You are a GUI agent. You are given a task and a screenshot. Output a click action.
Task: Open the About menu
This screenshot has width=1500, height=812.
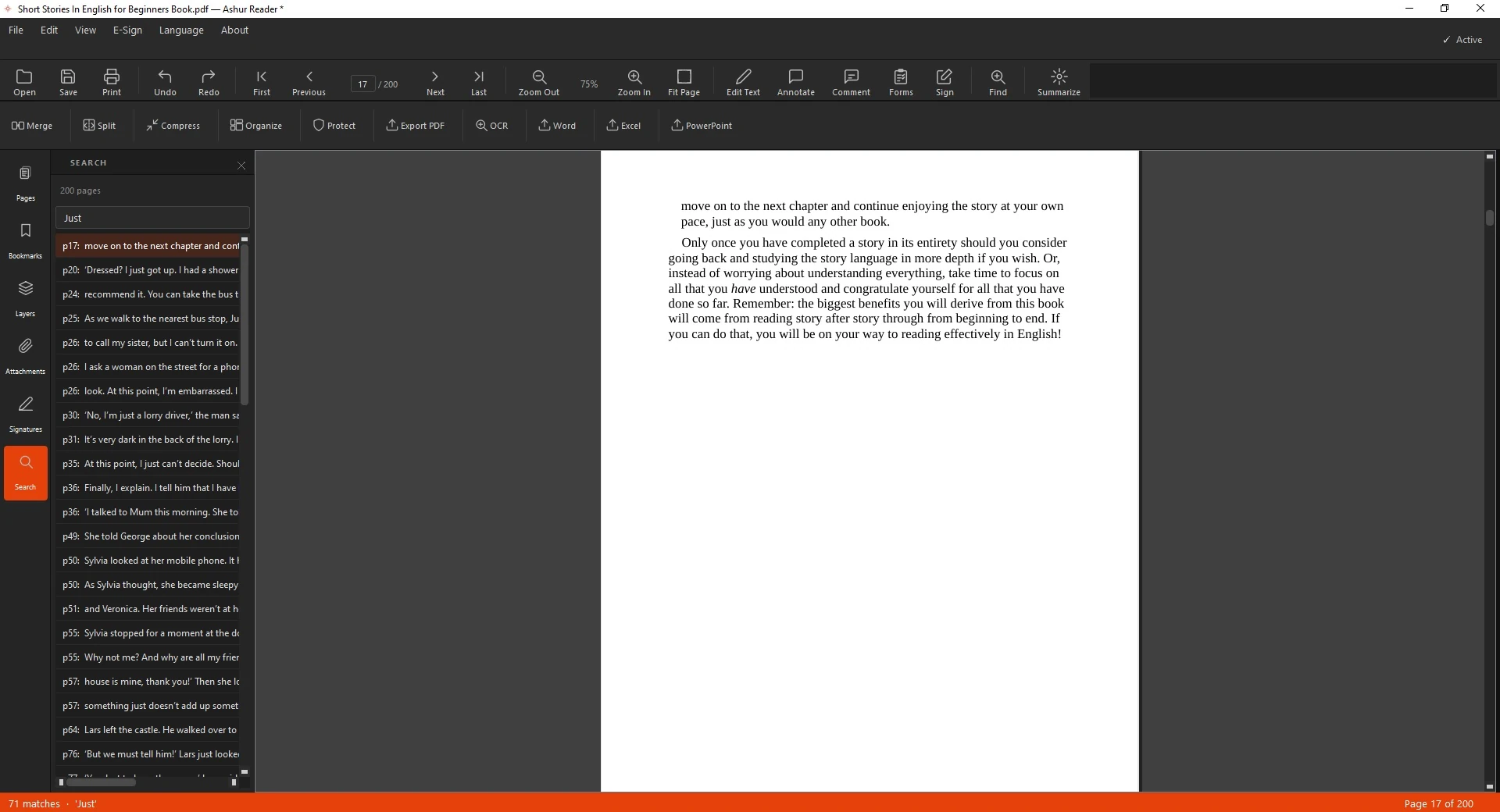tap(234, 30)
